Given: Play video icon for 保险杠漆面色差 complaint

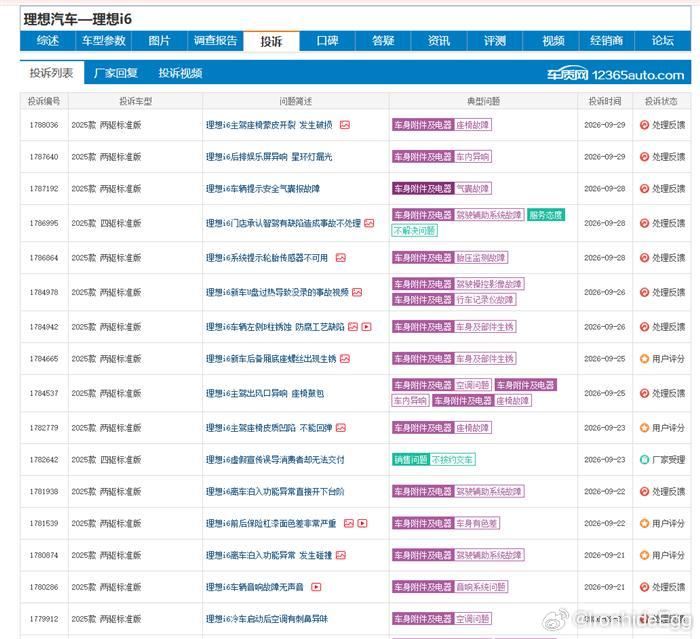Looking at the screenshot, I should (x=362, y=523).
